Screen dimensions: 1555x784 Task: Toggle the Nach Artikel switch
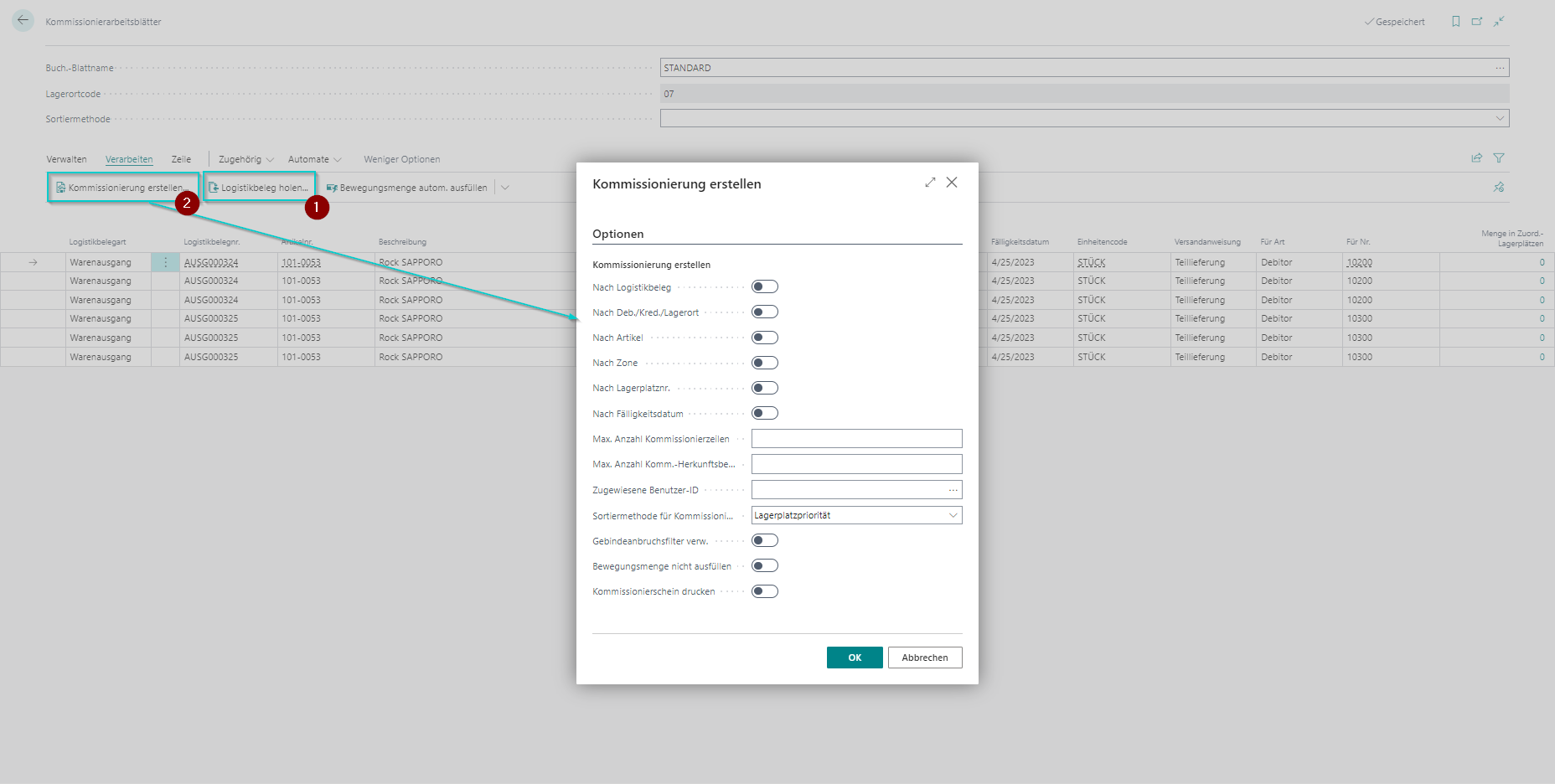tap(764, 338)
